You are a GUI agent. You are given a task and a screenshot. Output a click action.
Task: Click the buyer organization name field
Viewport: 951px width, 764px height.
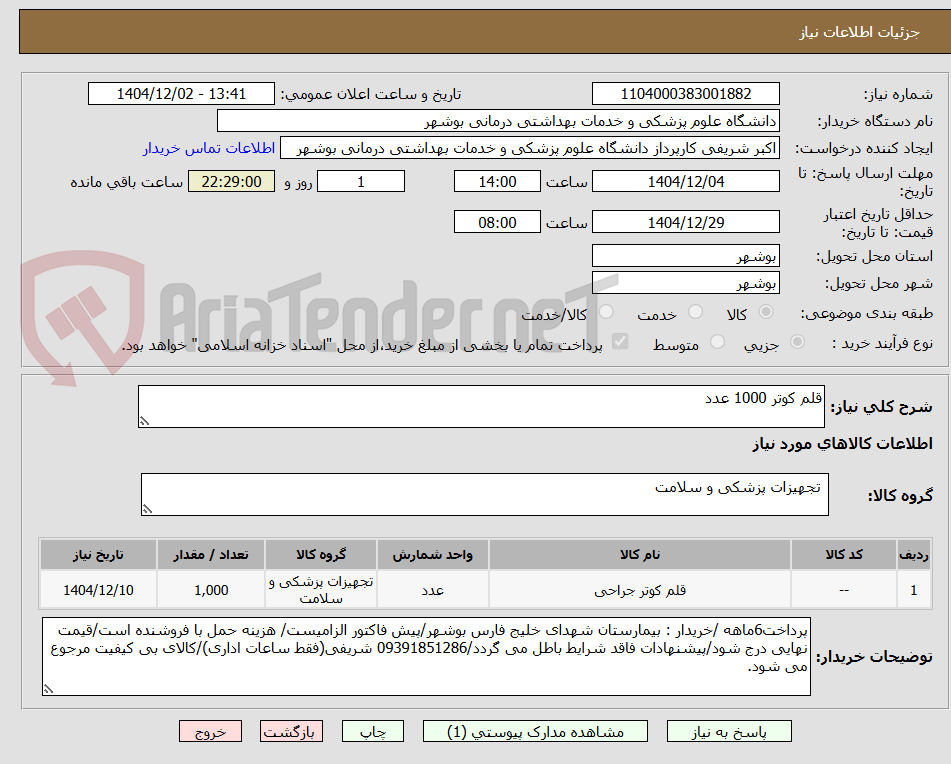tap(498, 121)
